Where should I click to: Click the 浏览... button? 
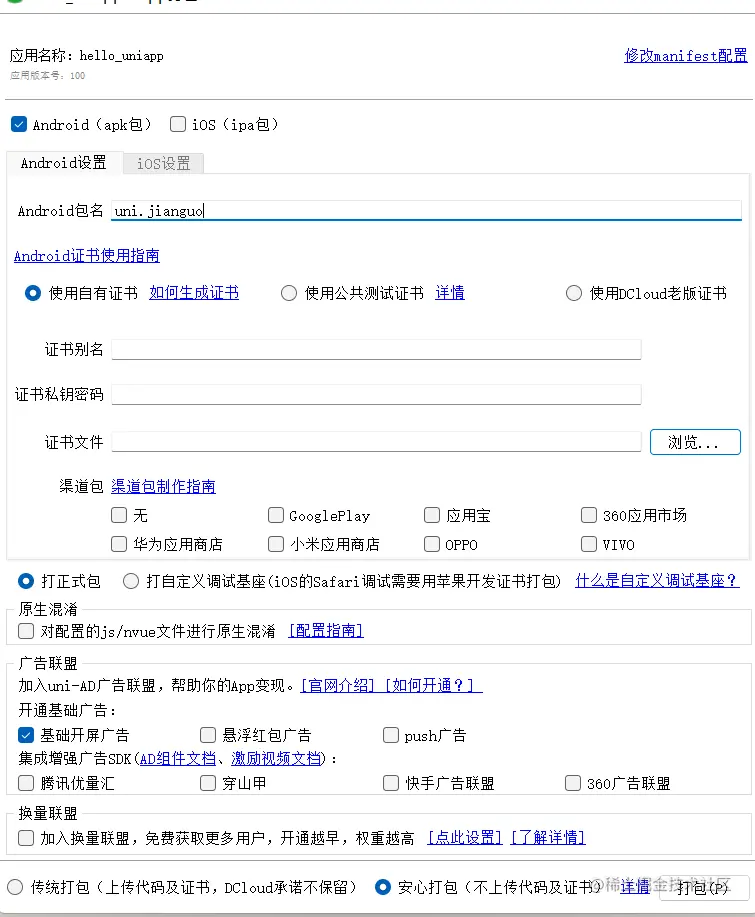click(x=695, y=442)
